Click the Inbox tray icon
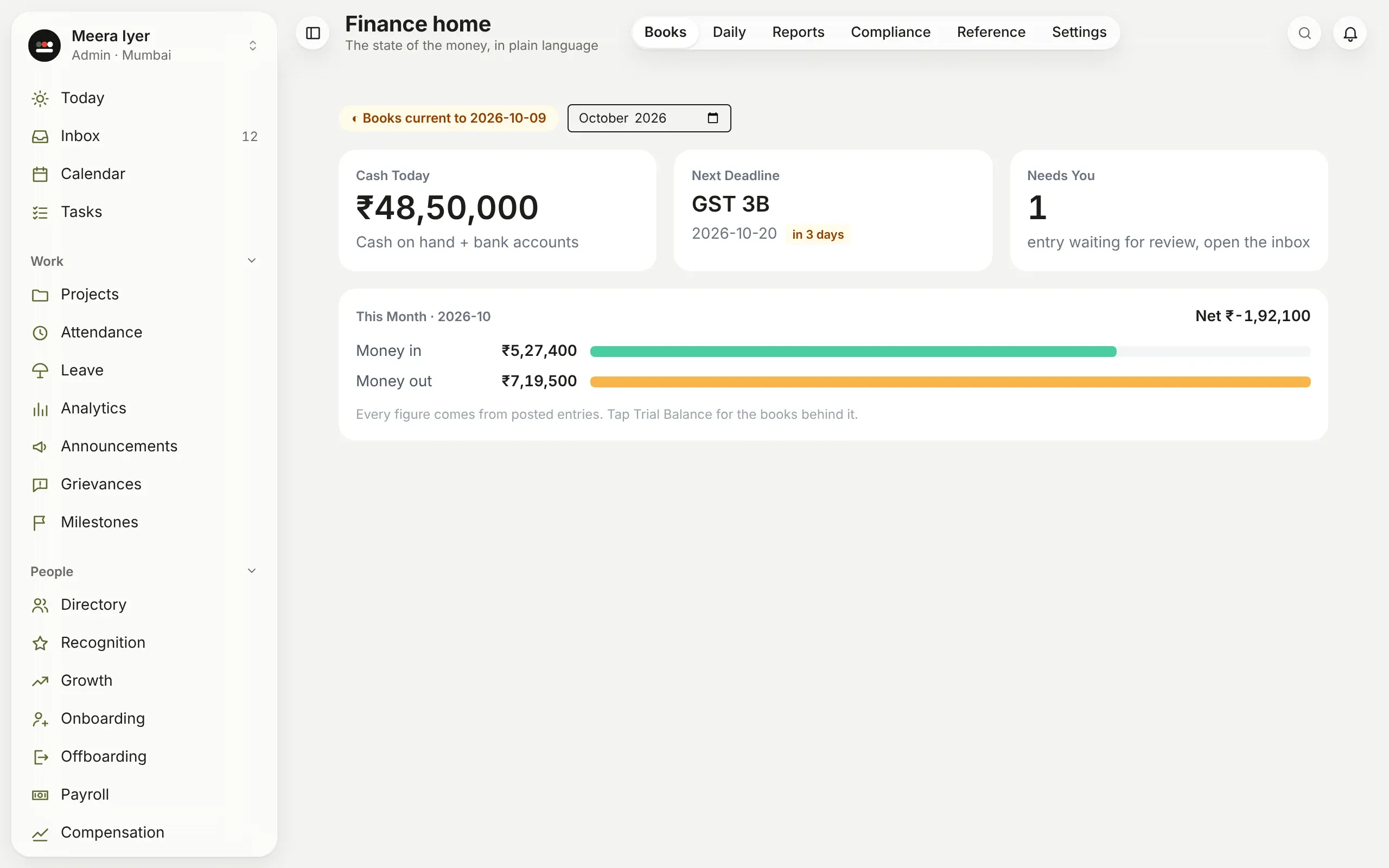 (40, 136)
